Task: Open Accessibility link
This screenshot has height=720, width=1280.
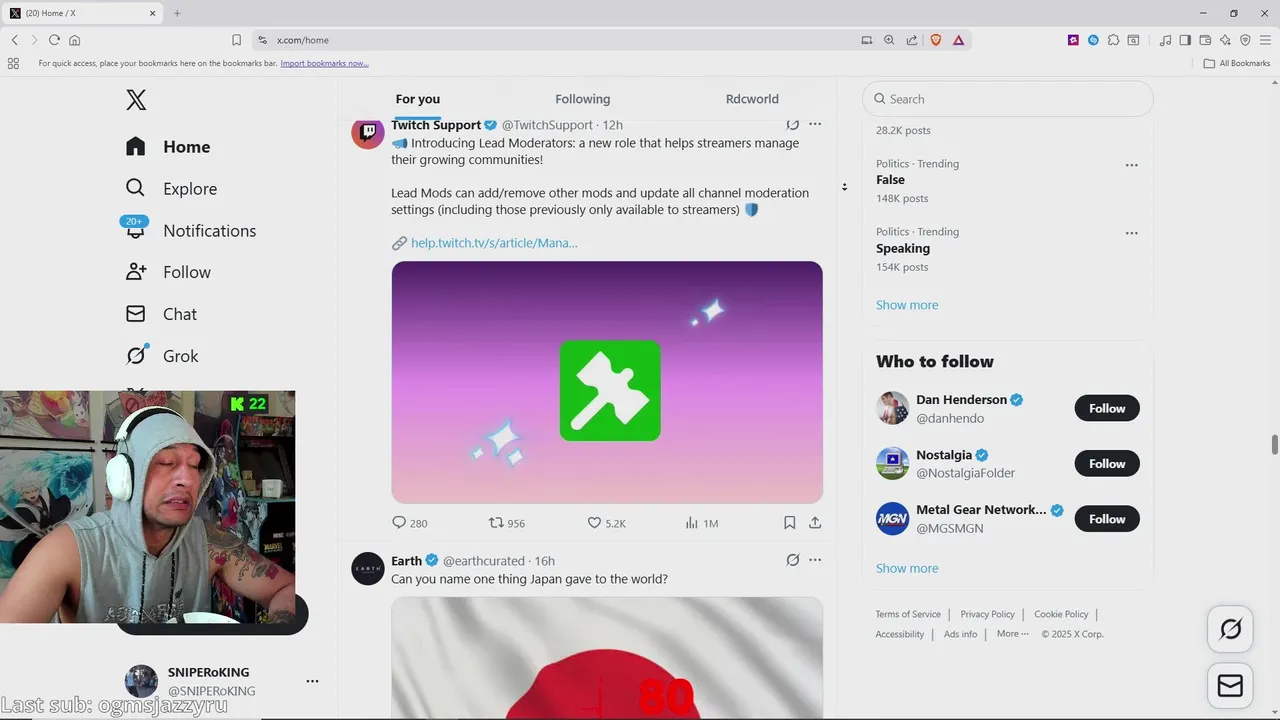Action: [x=900, y=634]
